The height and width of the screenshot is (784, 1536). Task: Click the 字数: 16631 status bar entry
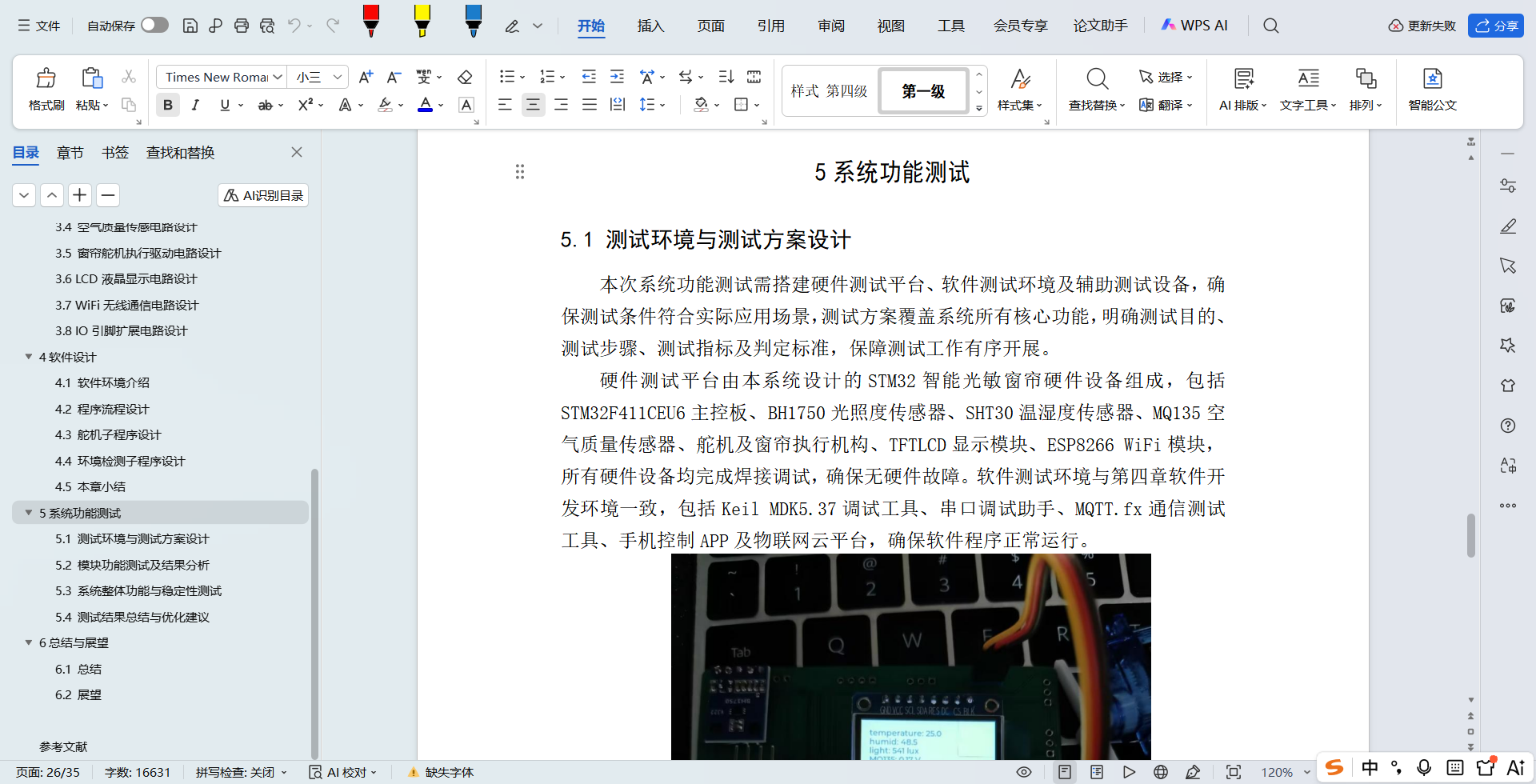[138, 772]
